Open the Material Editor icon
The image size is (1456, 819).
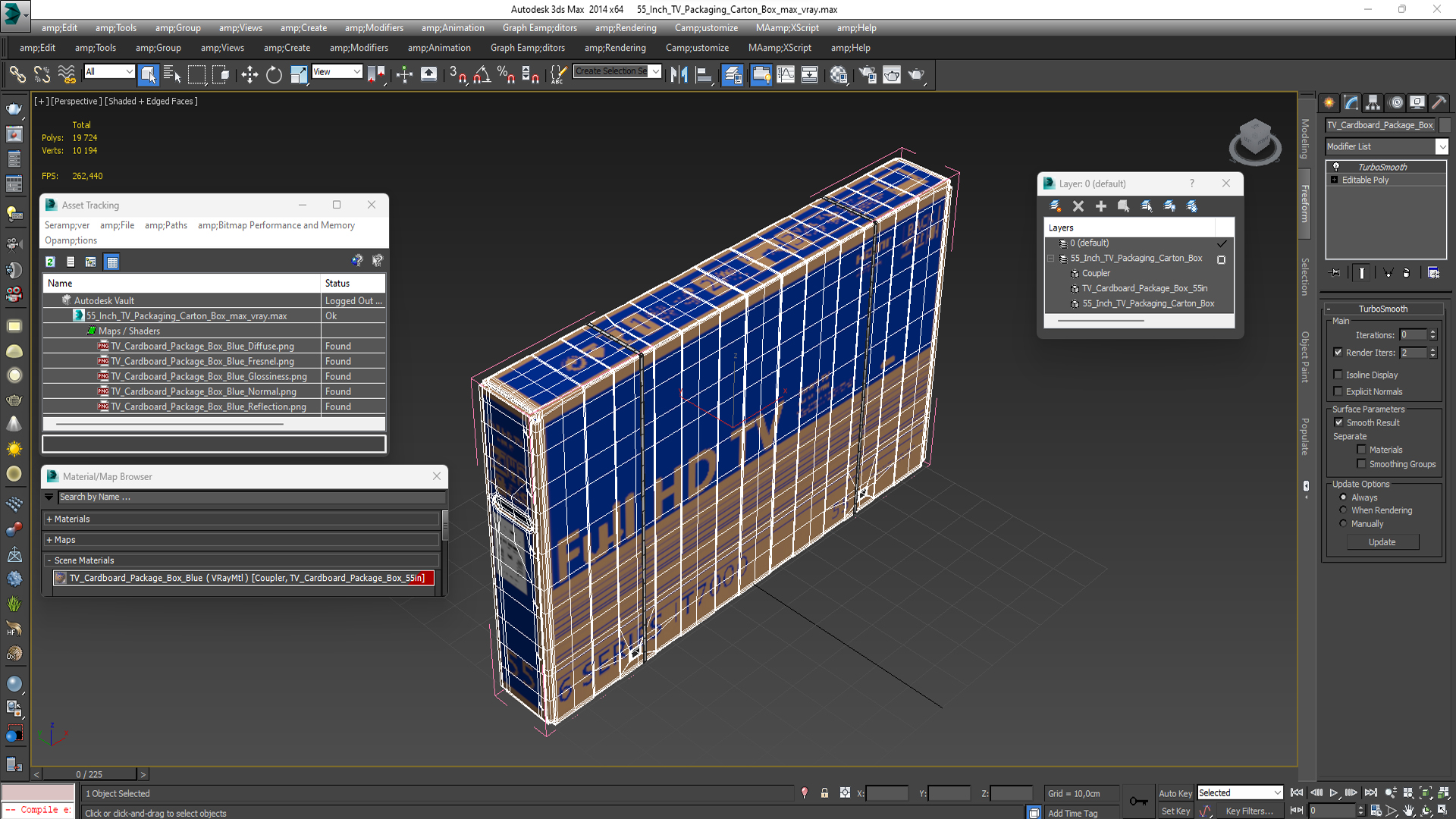(x=839, y=74)
